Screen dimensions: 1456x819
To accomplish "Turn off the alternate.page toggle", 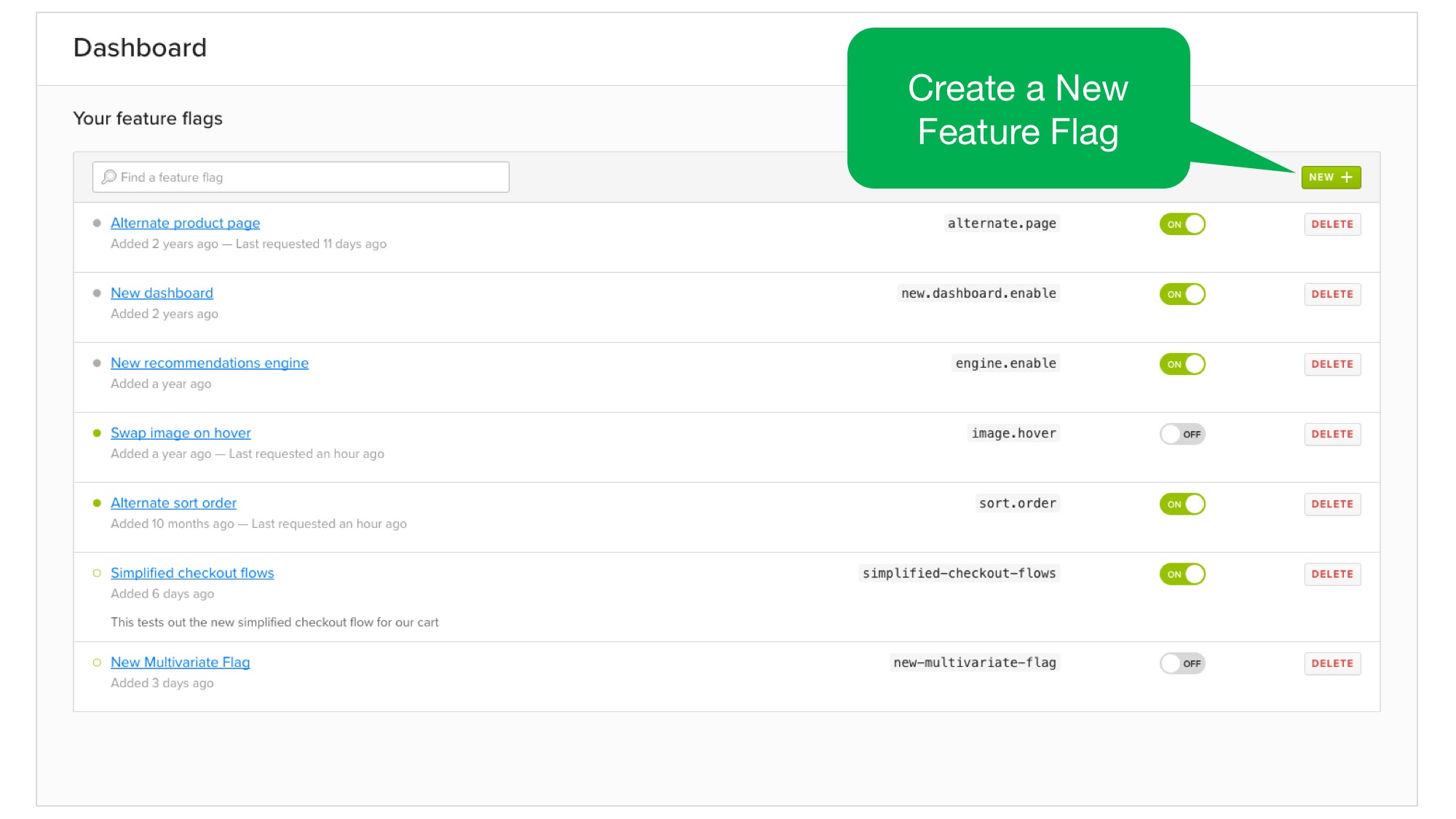I will tap(1182, 224).
